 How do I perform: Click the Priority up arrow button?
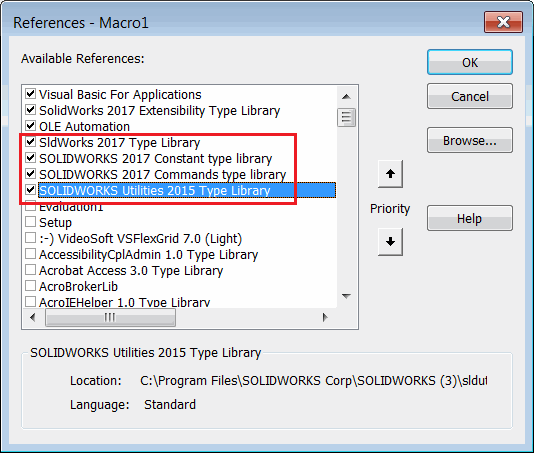(x=390, y=174)
